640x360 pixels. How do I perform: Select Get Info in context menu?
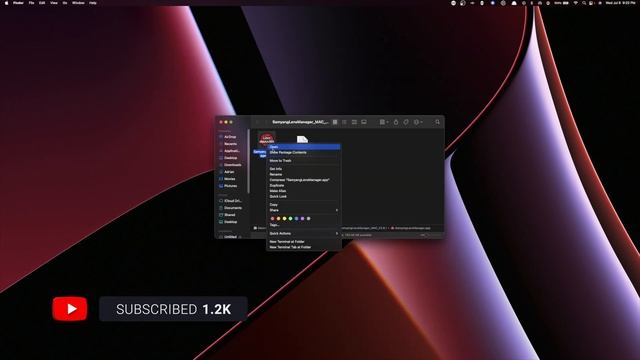[303, 169]
